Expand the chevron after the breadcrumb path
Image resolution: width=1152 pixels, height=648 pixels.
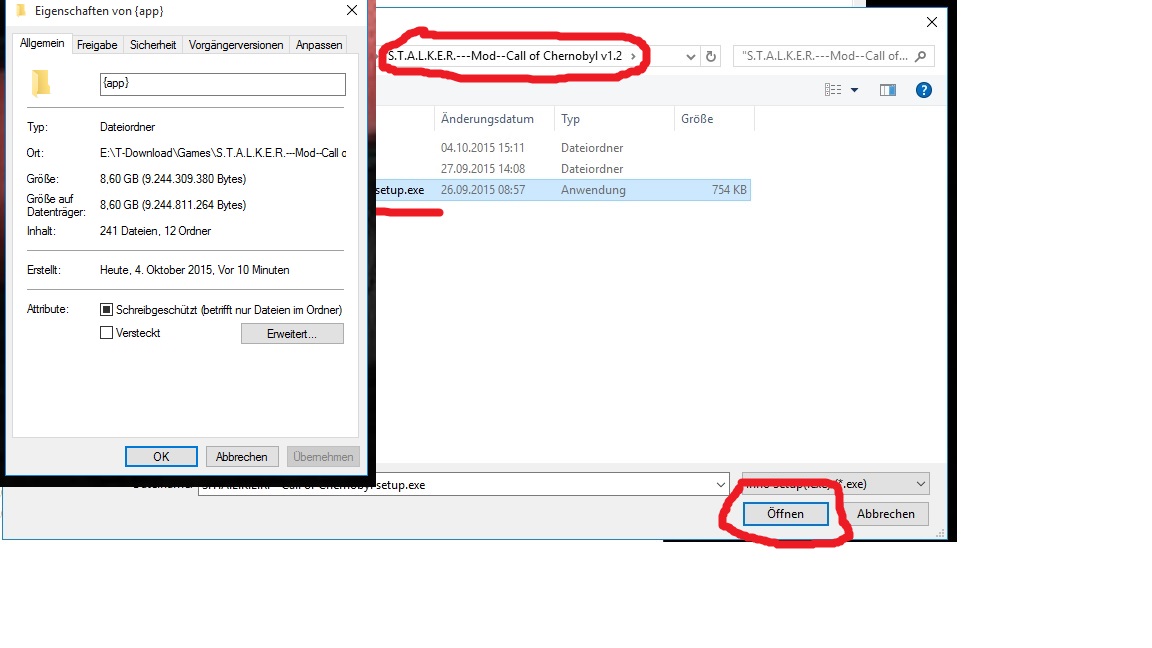633,56
